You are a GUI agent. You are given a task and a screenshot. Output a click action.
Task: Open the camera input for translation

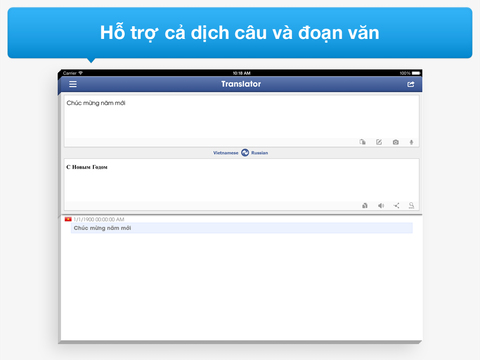click(396, 142)
